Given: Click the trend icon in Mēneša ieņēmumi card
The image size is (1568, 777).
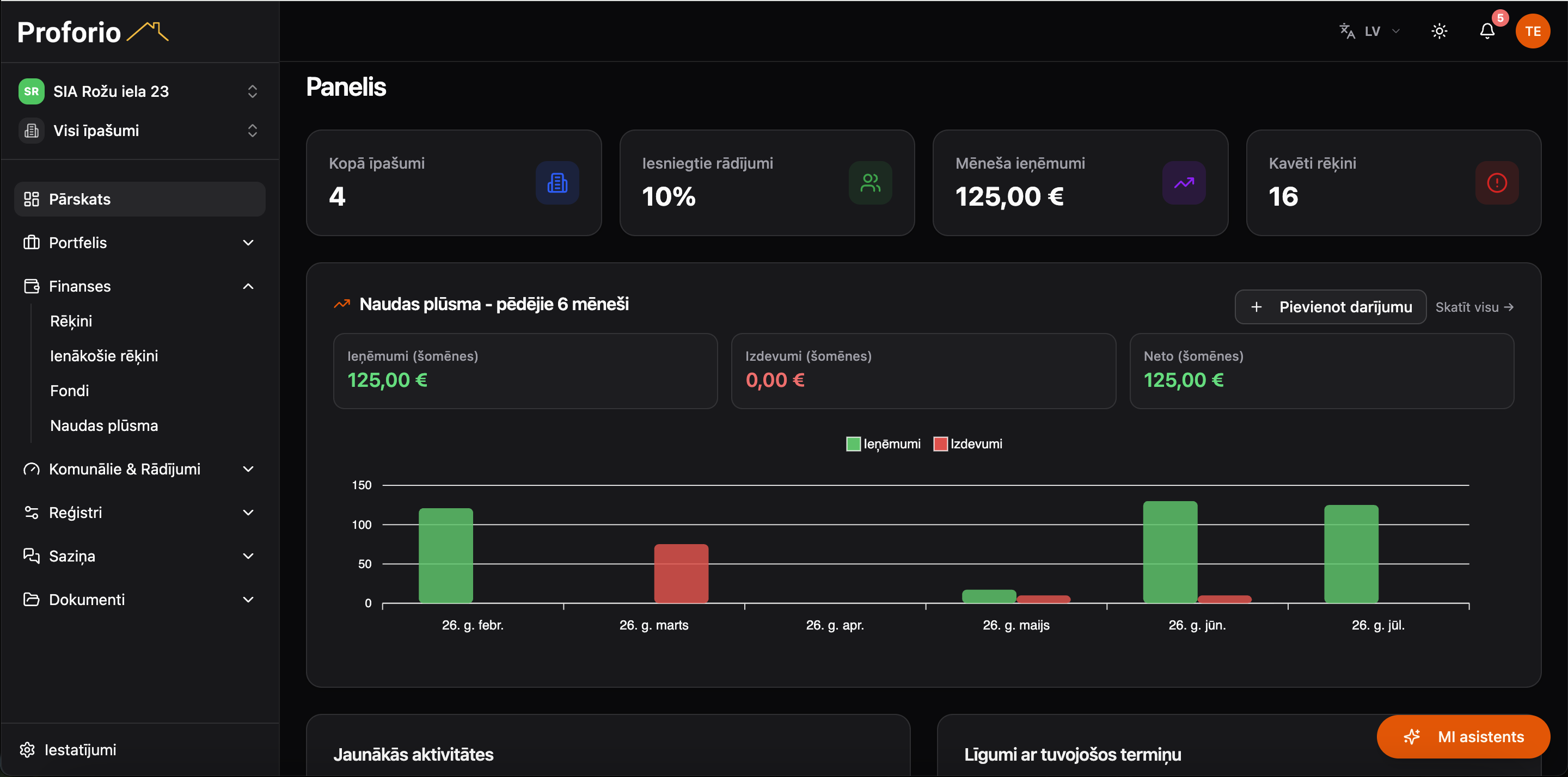Looking at the screenshot, I should [1184, 182].
